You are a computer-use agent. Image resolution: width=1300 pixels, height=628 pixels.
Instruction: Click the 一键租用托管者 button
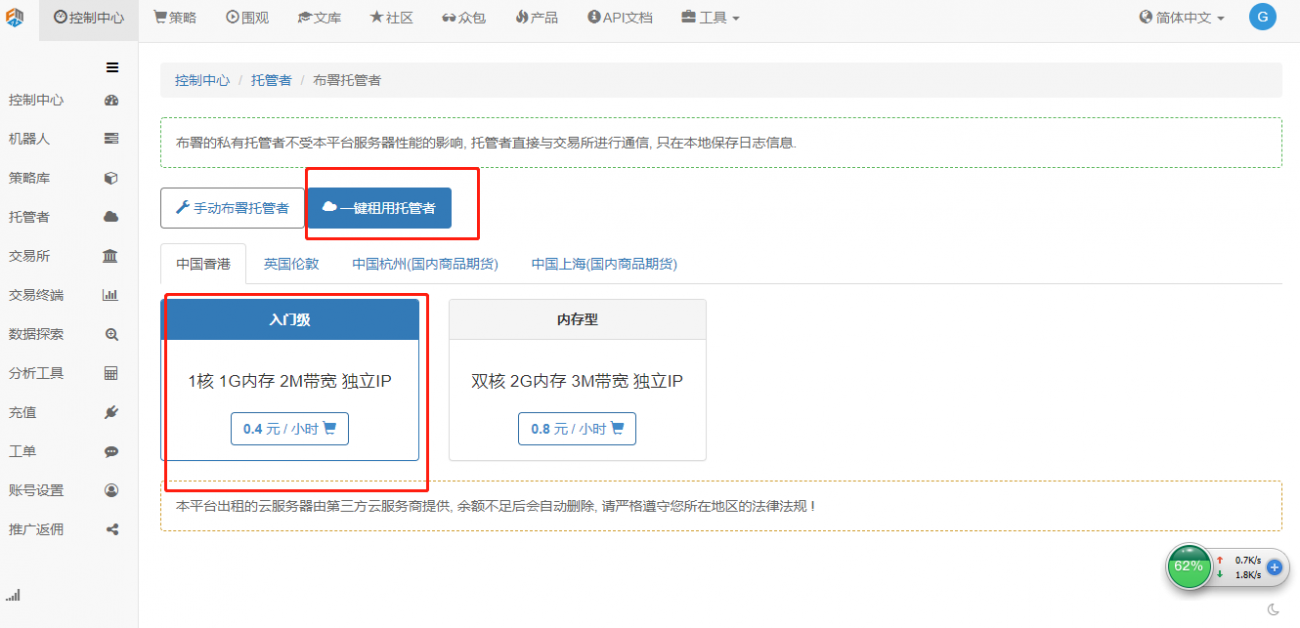[x=379, y=208]
